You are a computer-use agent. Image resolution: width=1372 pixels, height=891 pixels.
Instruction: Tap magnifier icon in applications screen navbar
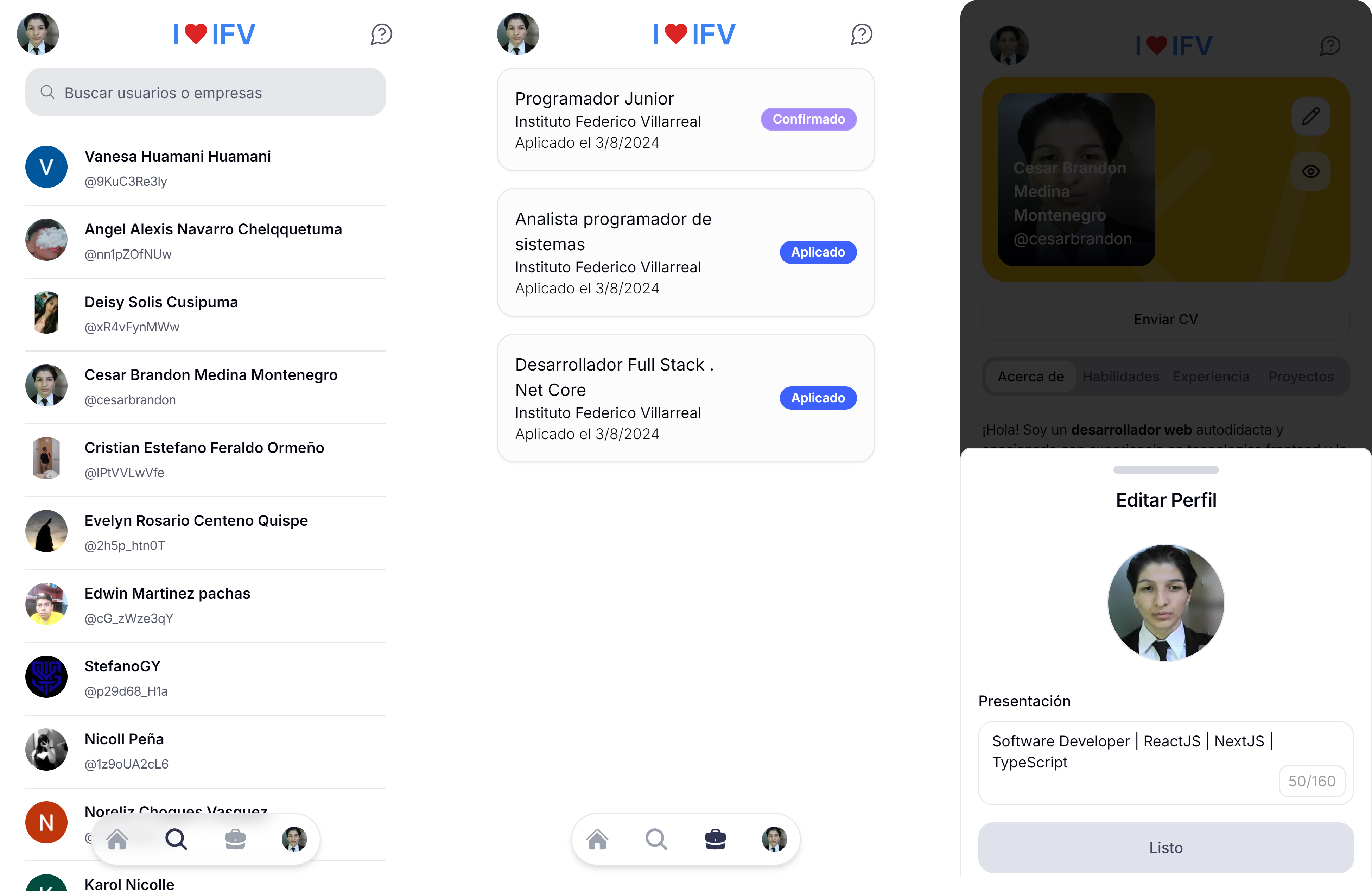pyautogui.click(x=656, y=839)
